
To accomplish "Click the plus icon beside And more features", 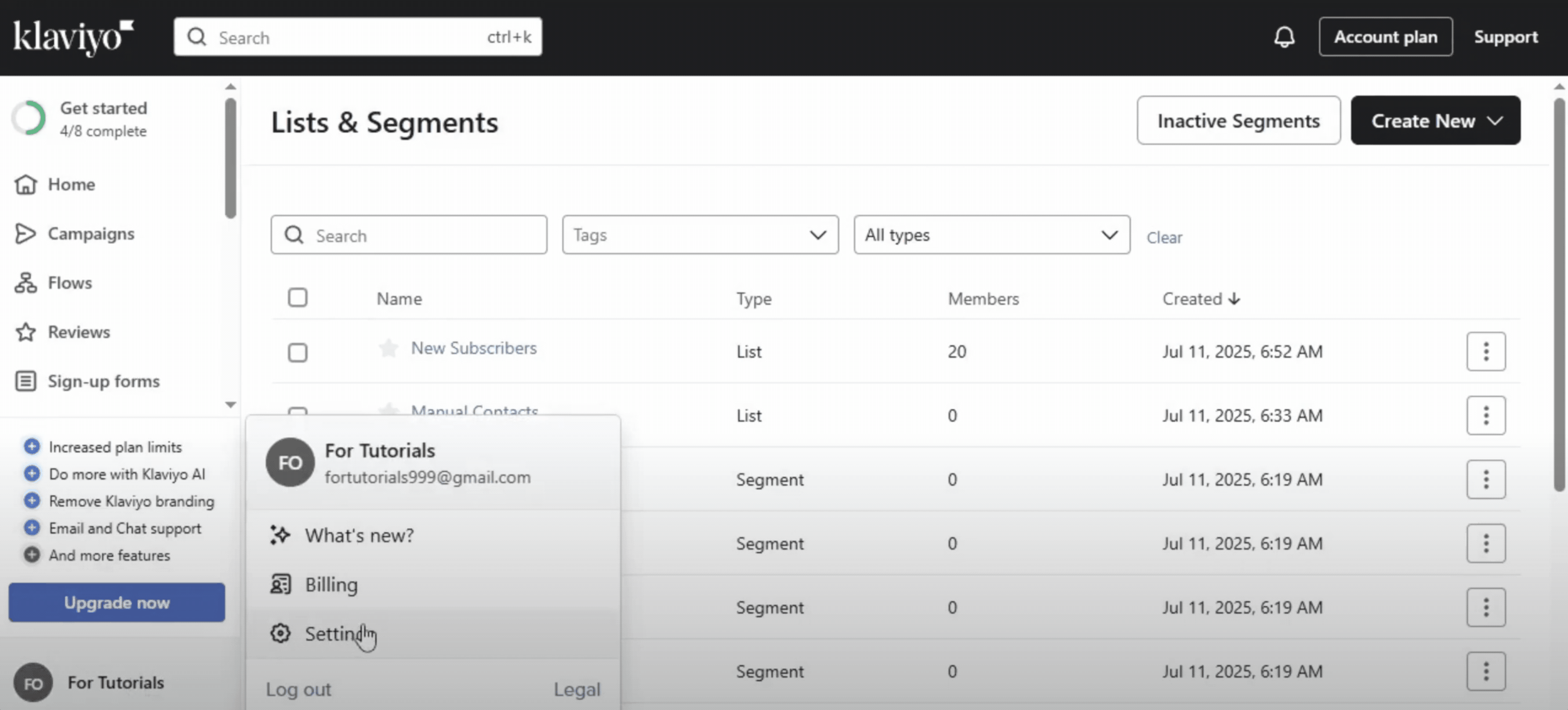I will 32,555.
